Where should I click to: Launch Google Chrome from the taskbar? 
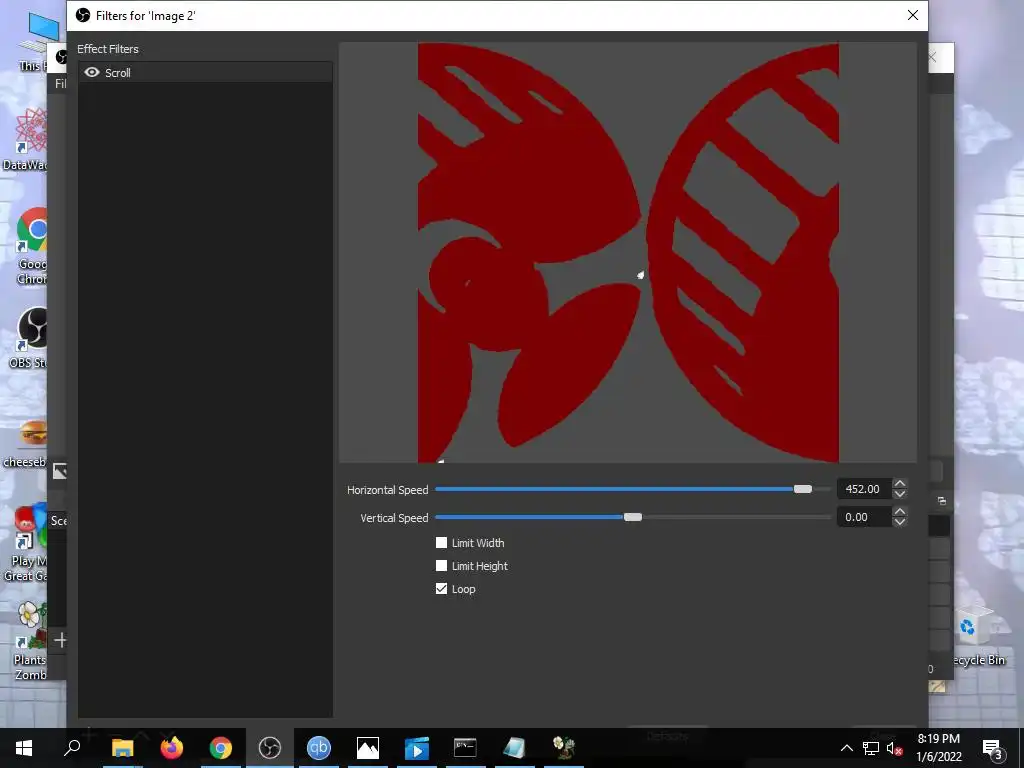pos(221,748)
